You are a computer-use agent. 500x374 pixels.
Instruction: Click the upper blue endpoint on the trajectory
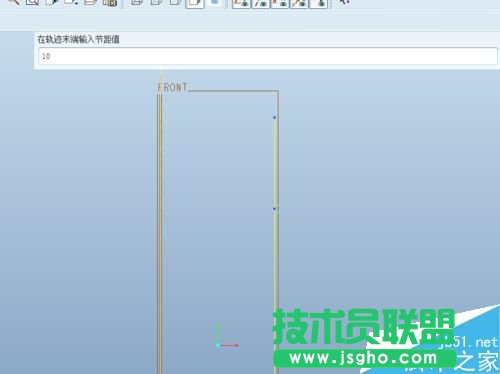(274, 117)
